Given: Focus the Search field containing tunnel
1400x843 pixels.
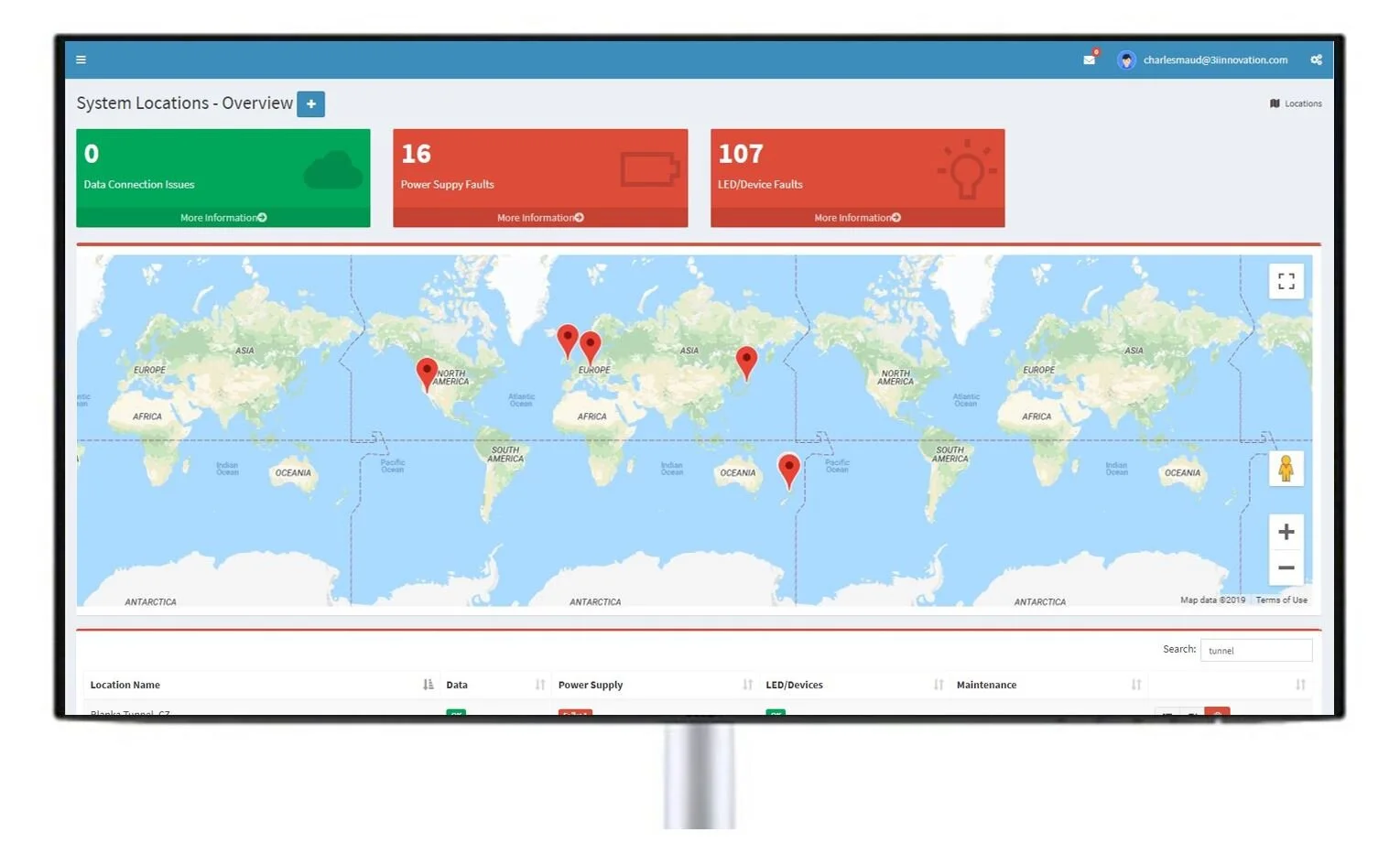Looking at the screenshot, I should (x=1256, y=650).
